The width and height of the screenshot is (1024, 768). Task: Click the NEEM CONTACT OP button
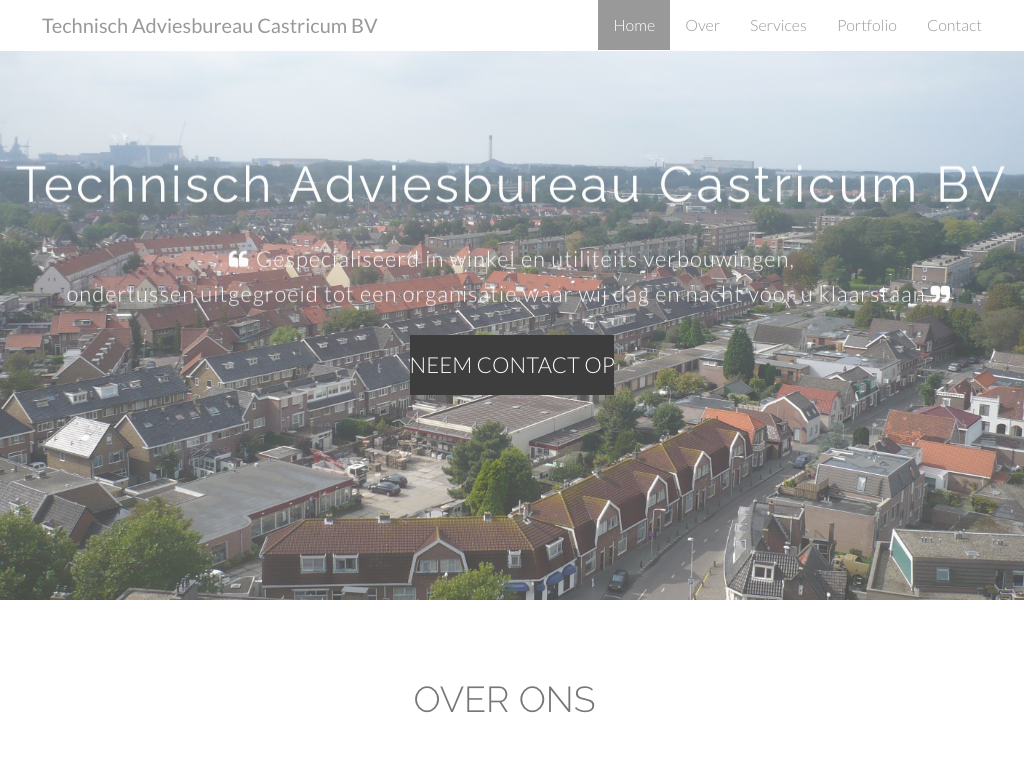pos(512,365)
